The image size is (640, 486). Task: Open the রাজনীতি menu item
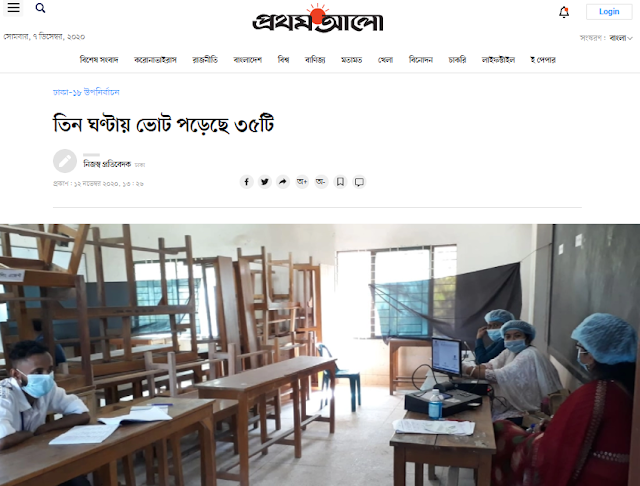[205, 60]
